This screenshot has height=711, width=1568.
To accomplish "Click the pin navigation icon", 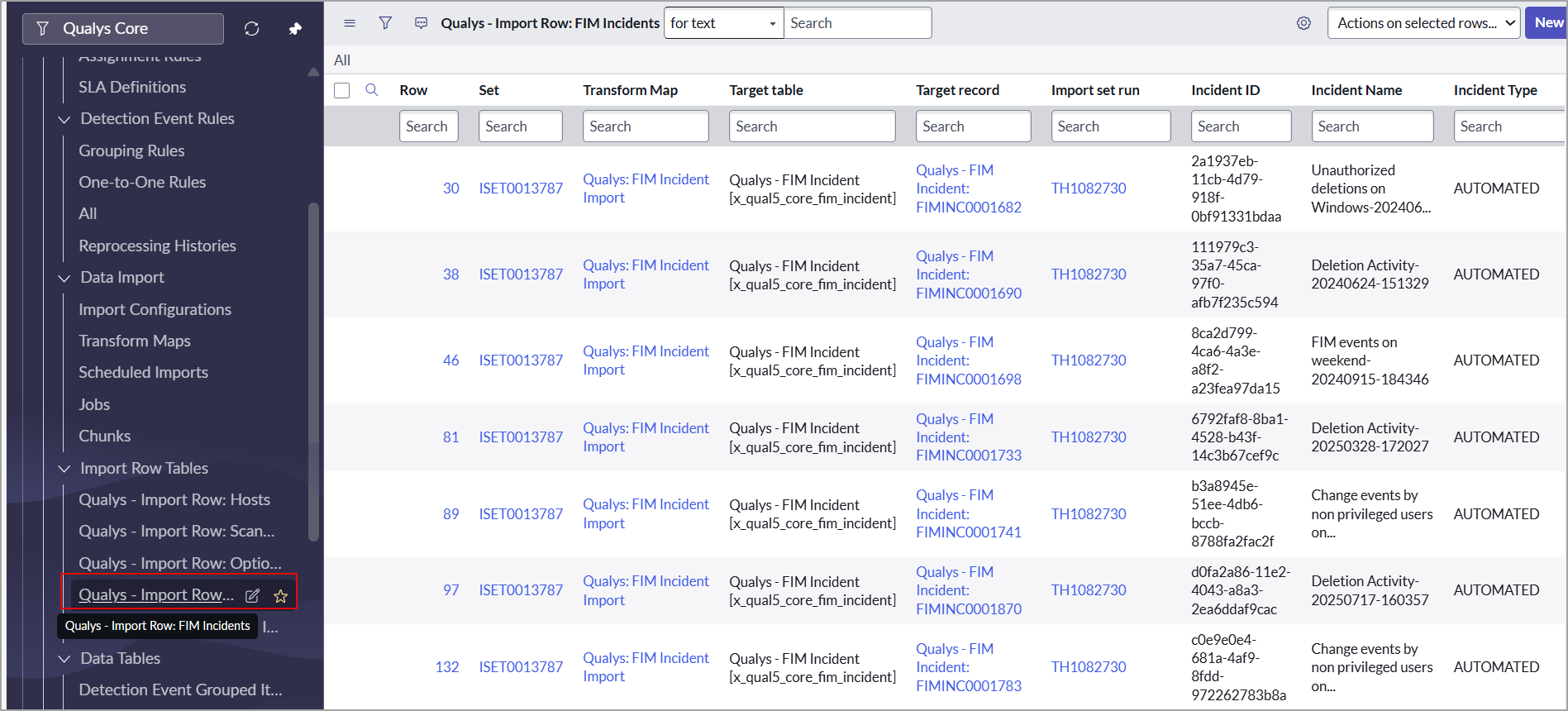I will coord(295,29).
